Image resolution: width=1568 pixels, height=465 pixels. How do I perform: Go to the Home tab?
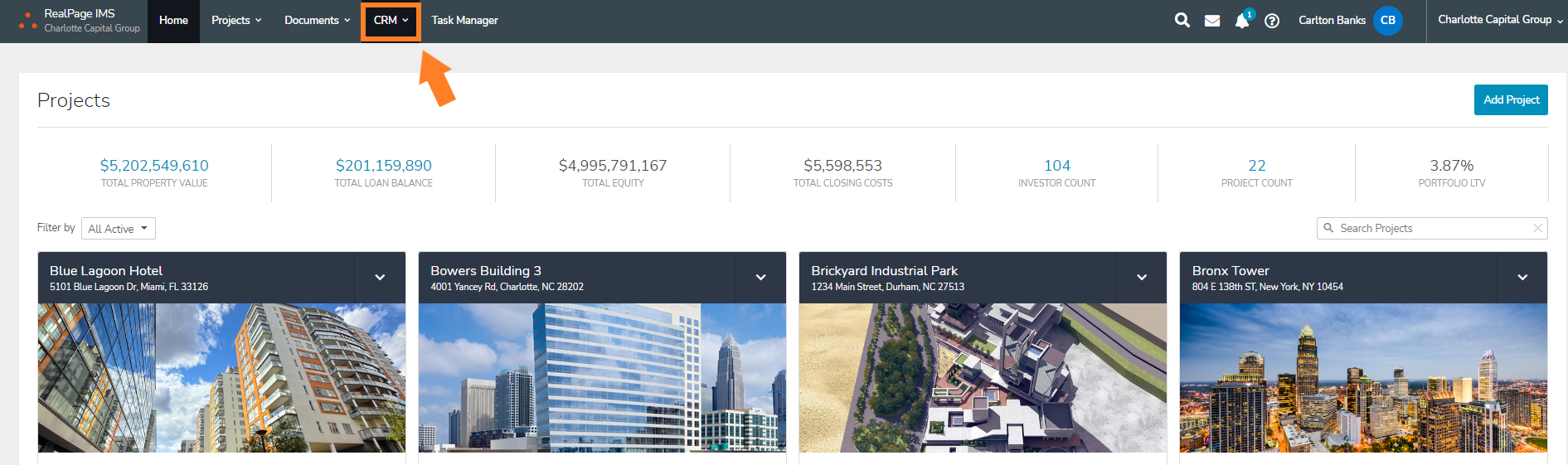pos(173,21)
